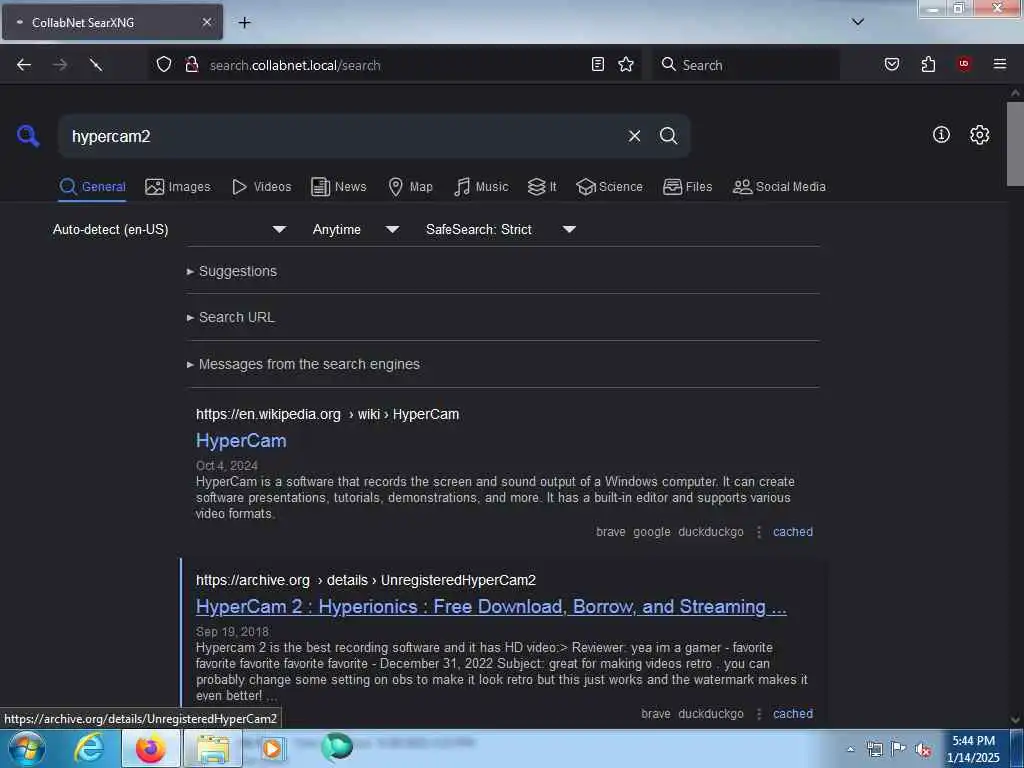View site security lock info
Viewport: 1024px width, 768px height.
tap(192, 64)
